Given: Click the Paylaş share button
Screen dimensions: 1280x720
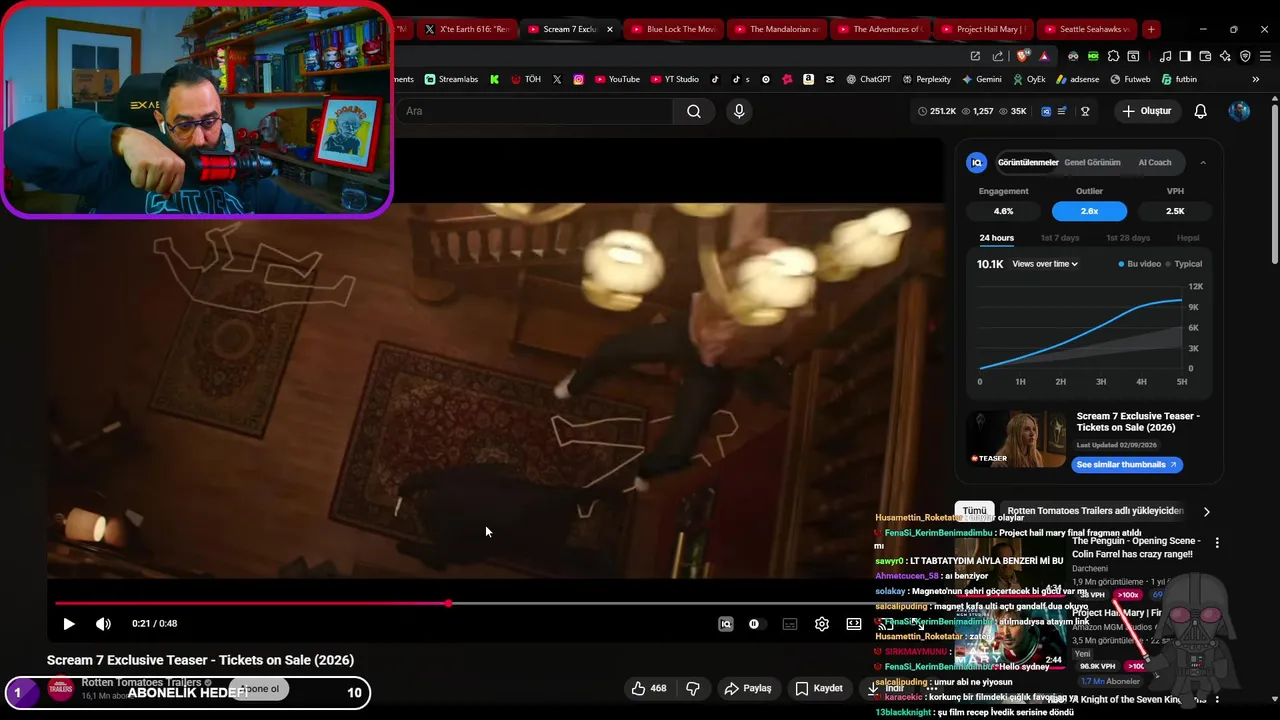Looking at the screenshot, I should point(748,688).
